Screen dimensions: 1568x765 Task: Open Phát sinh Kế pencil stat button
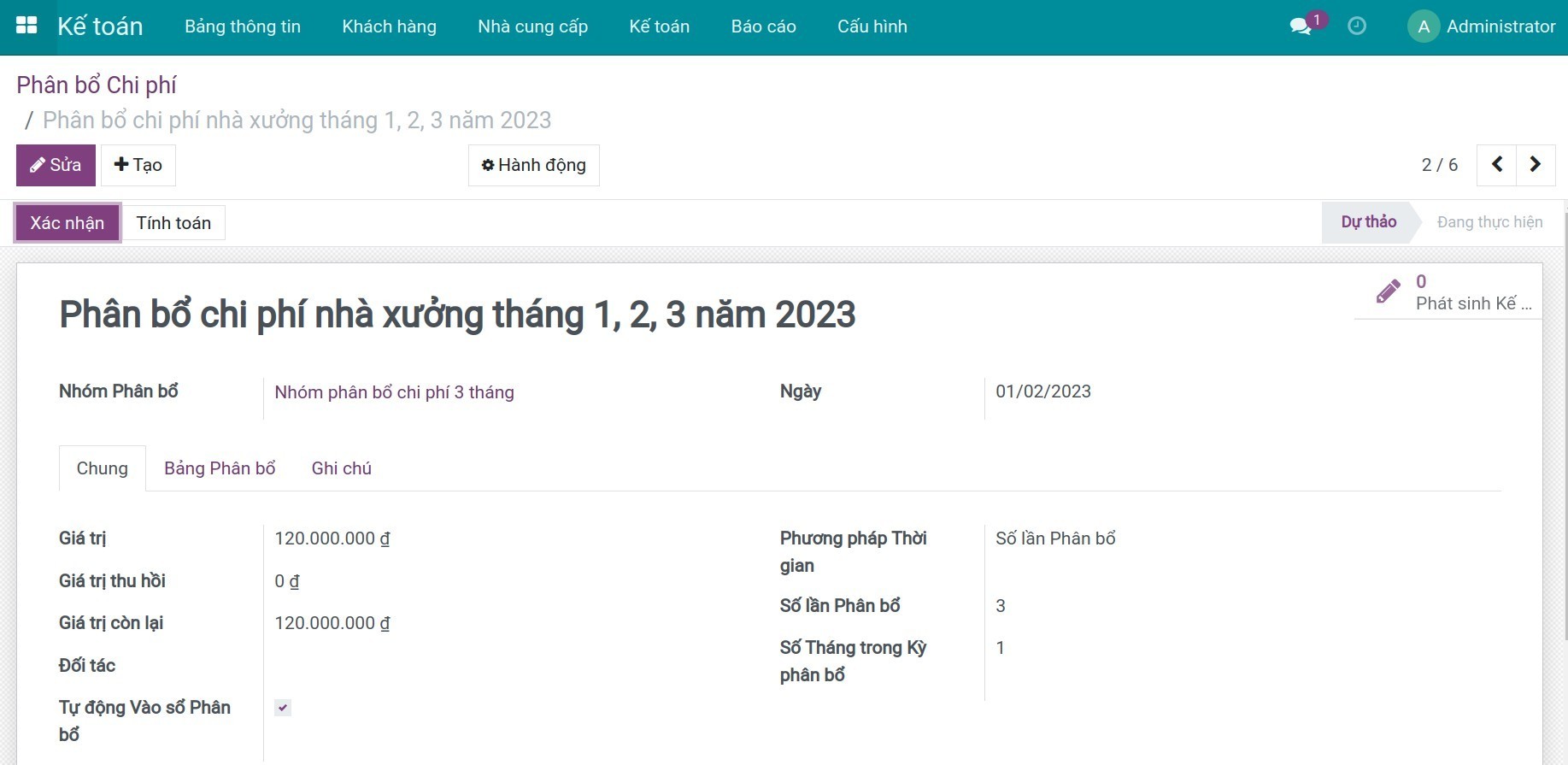click(x=1448, y=292)
